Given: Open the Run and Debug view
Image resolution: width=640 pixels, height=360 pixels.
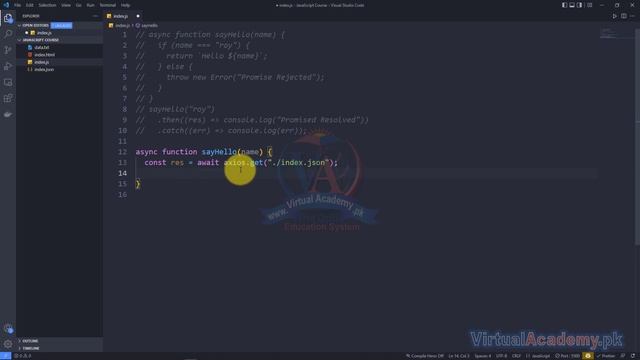Looking at the screenshot, I should (x=8, y=66).
